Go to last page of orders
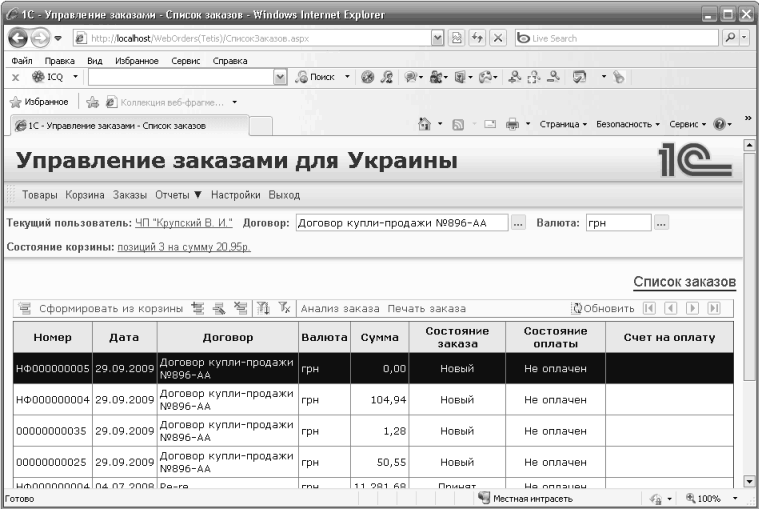Screen dimensions: 759x509 714,308
